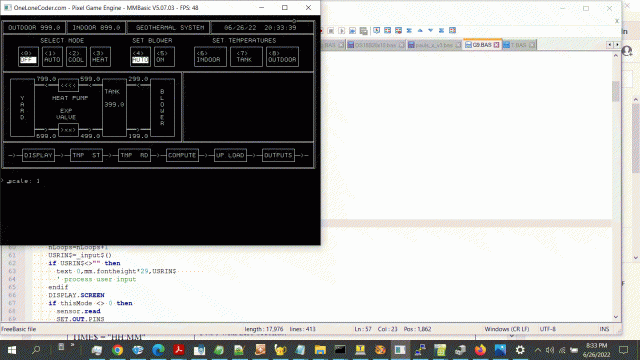Click the date and time clock
640x360 pixels.
pos(596,350)
